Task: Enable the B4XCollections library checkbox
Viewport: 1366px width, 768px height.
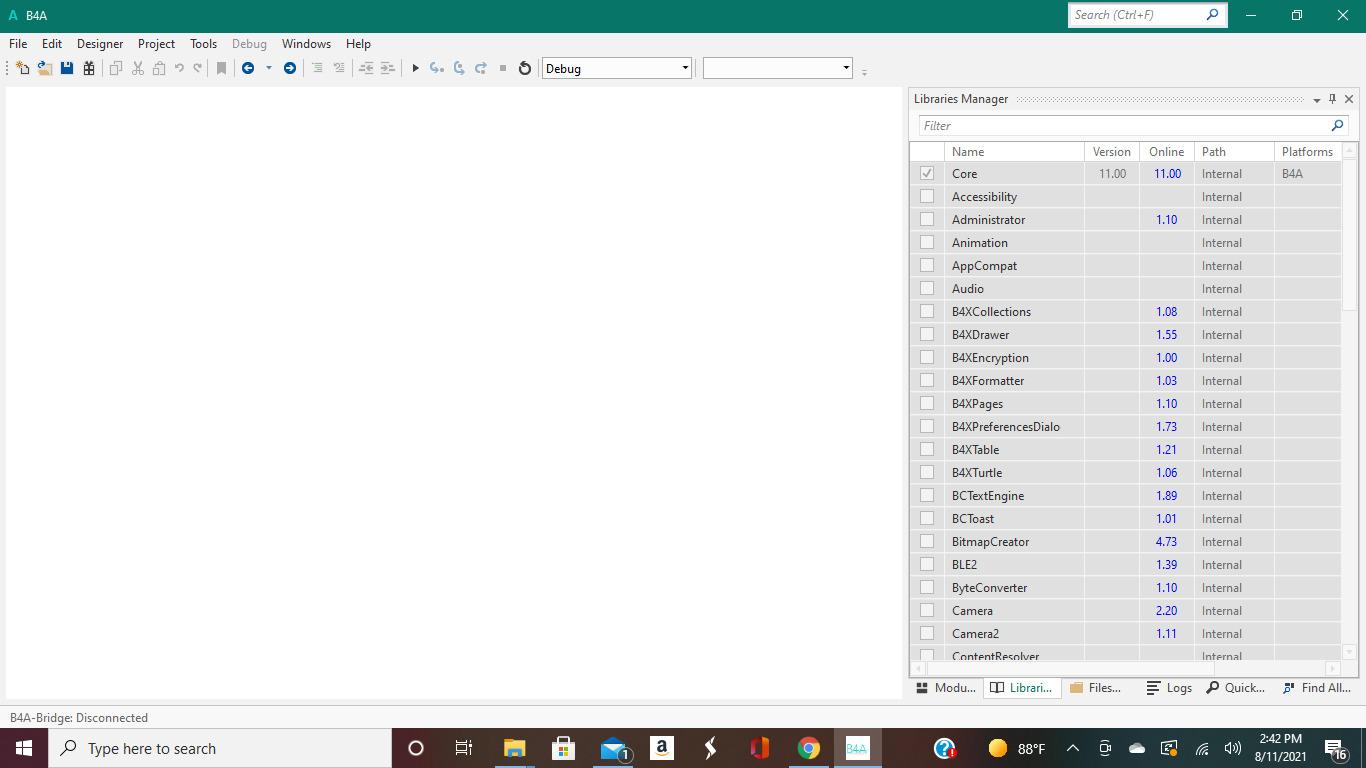Action: (927, 312)
